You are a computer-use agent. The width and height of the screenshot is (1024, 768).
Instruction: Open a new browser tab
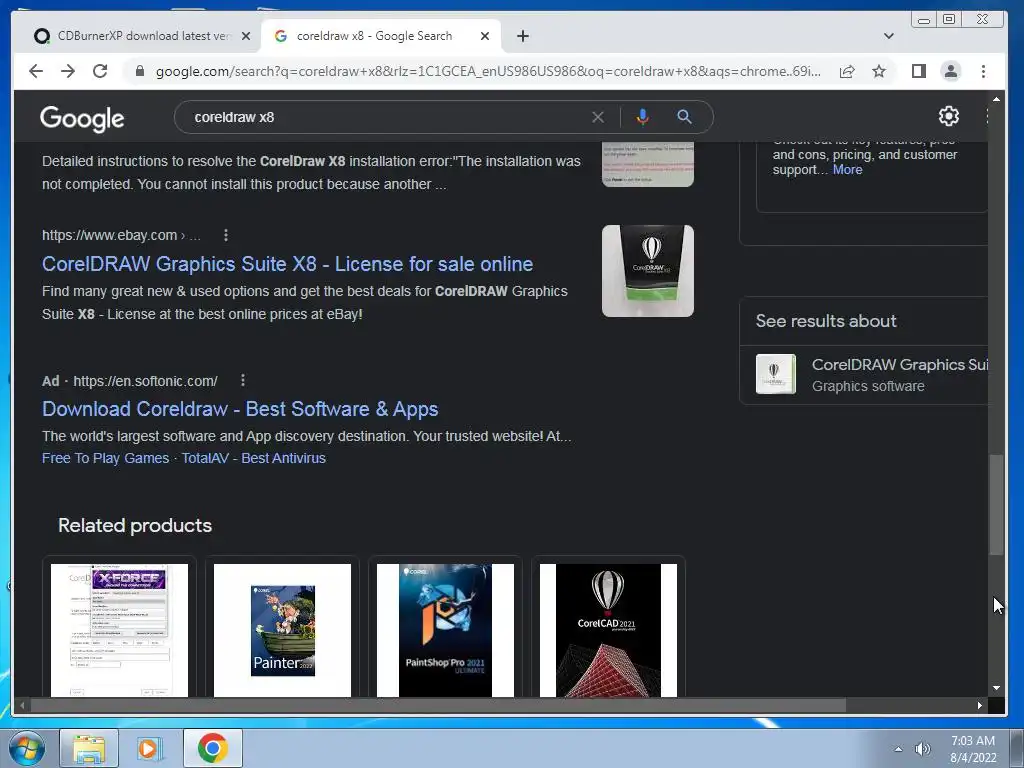click(522, 36)
